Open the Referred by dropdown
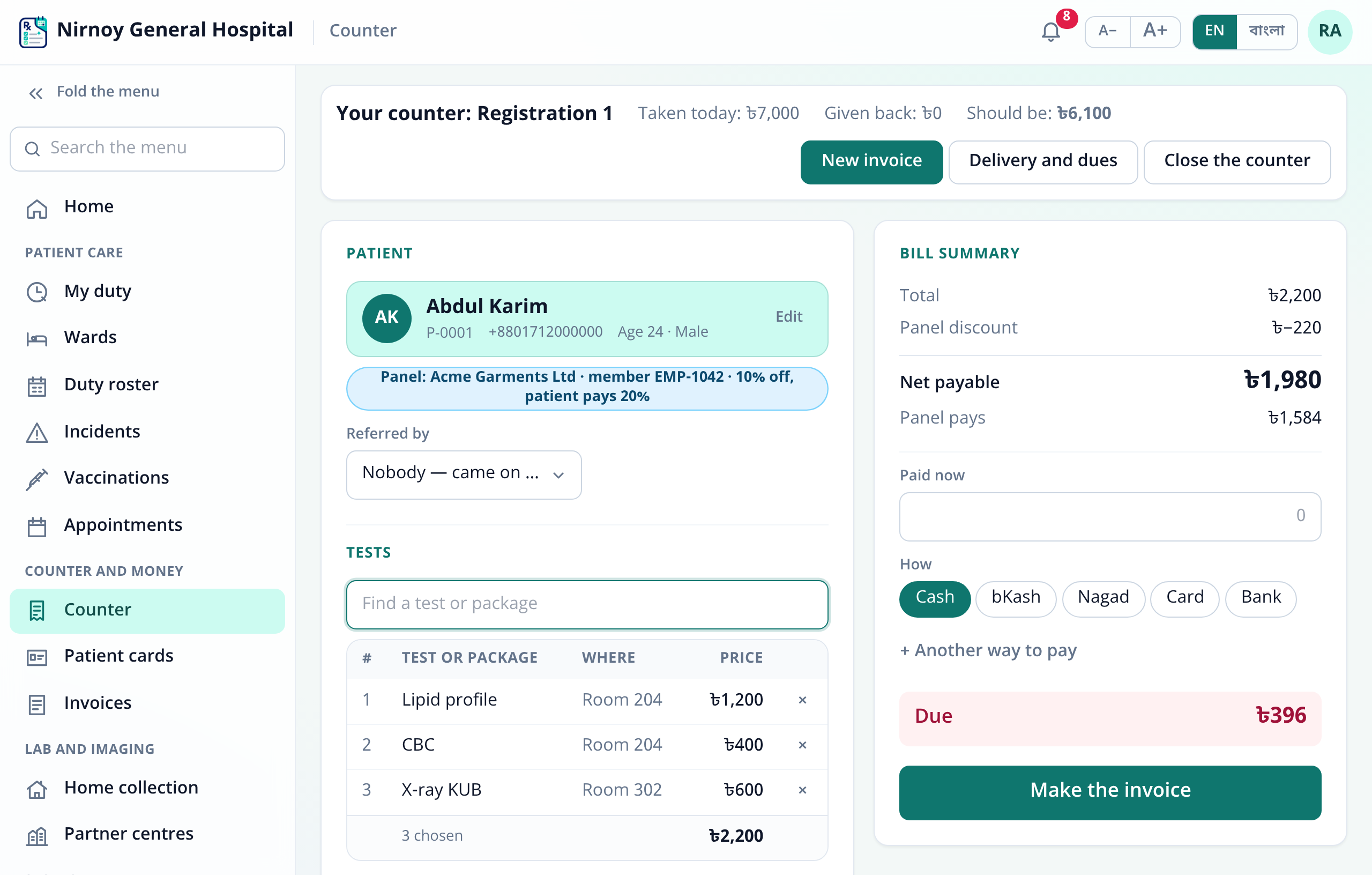This screenshot has width=1372, height=875. coord(464,474)
